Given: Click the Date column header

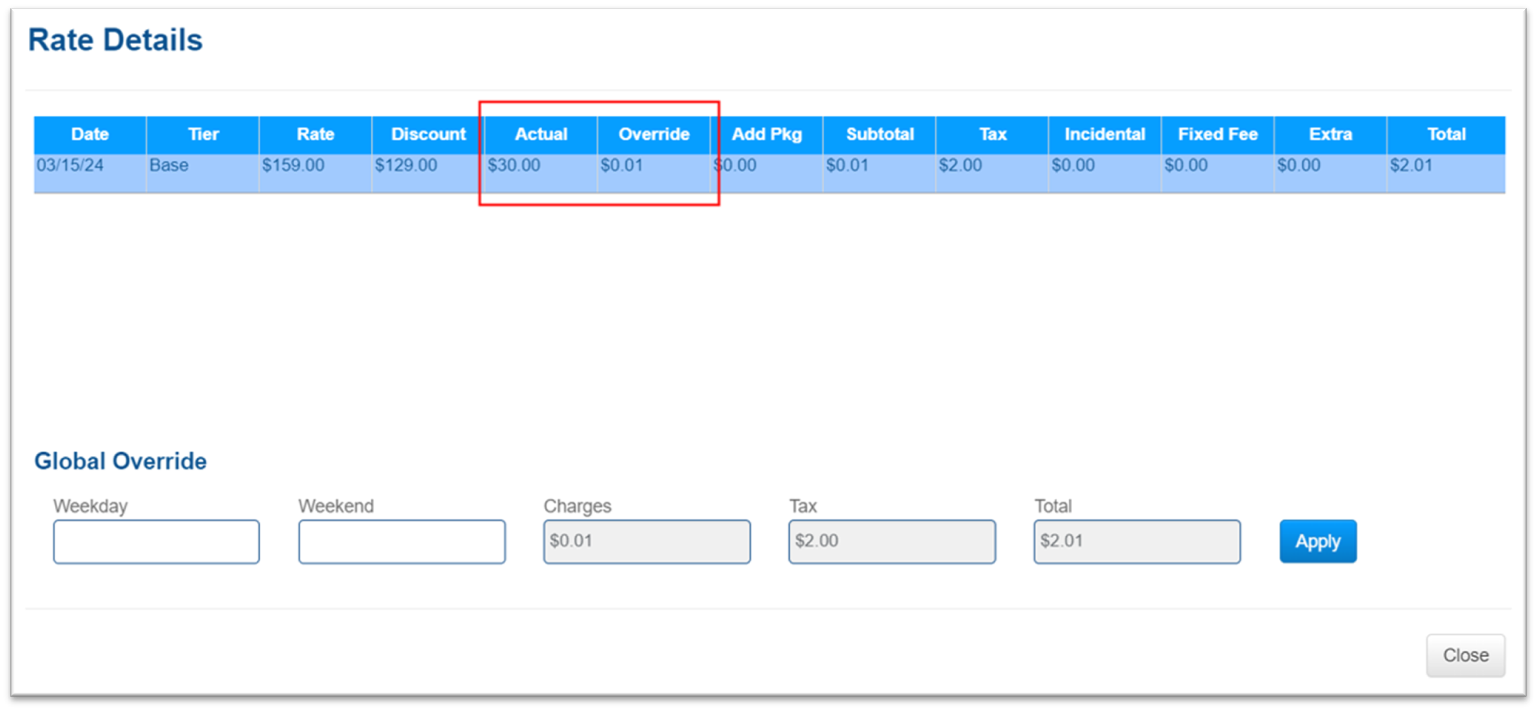Looking at the screenshot, I should pyautogui.click(x=90, y=134).
